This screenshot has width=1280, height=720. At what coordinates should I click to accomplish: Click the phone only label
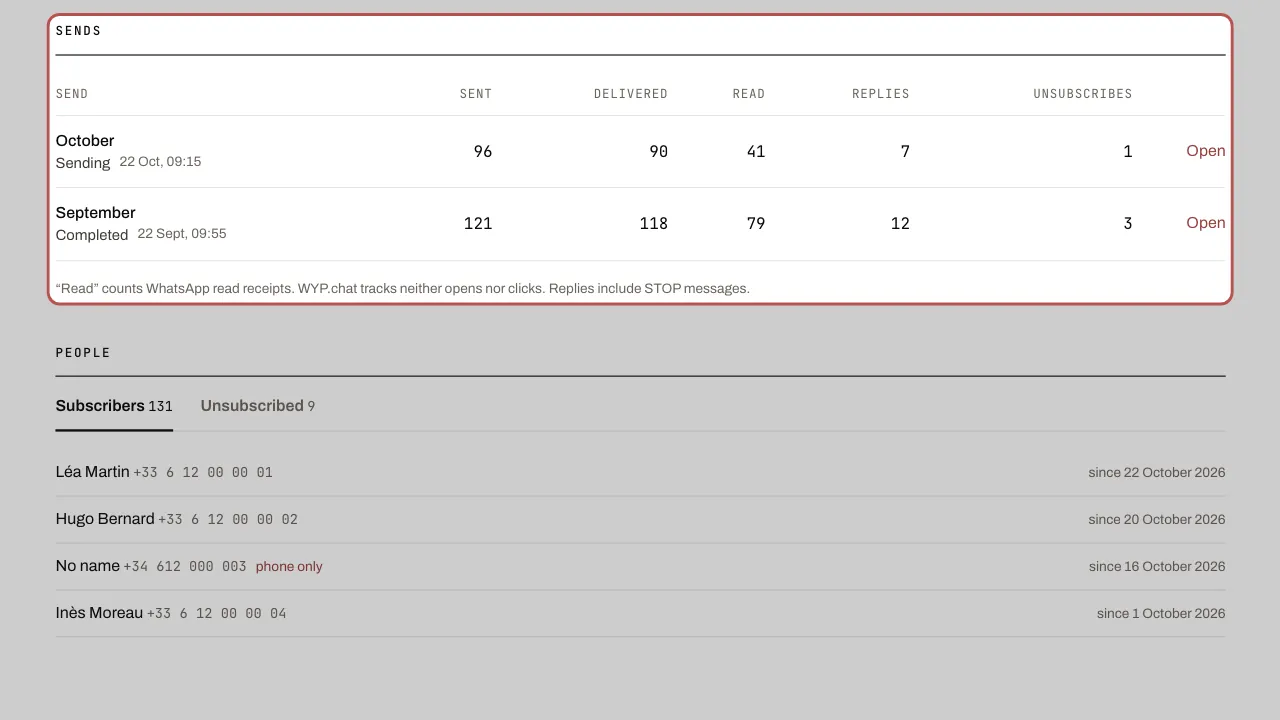coord(289,566)
